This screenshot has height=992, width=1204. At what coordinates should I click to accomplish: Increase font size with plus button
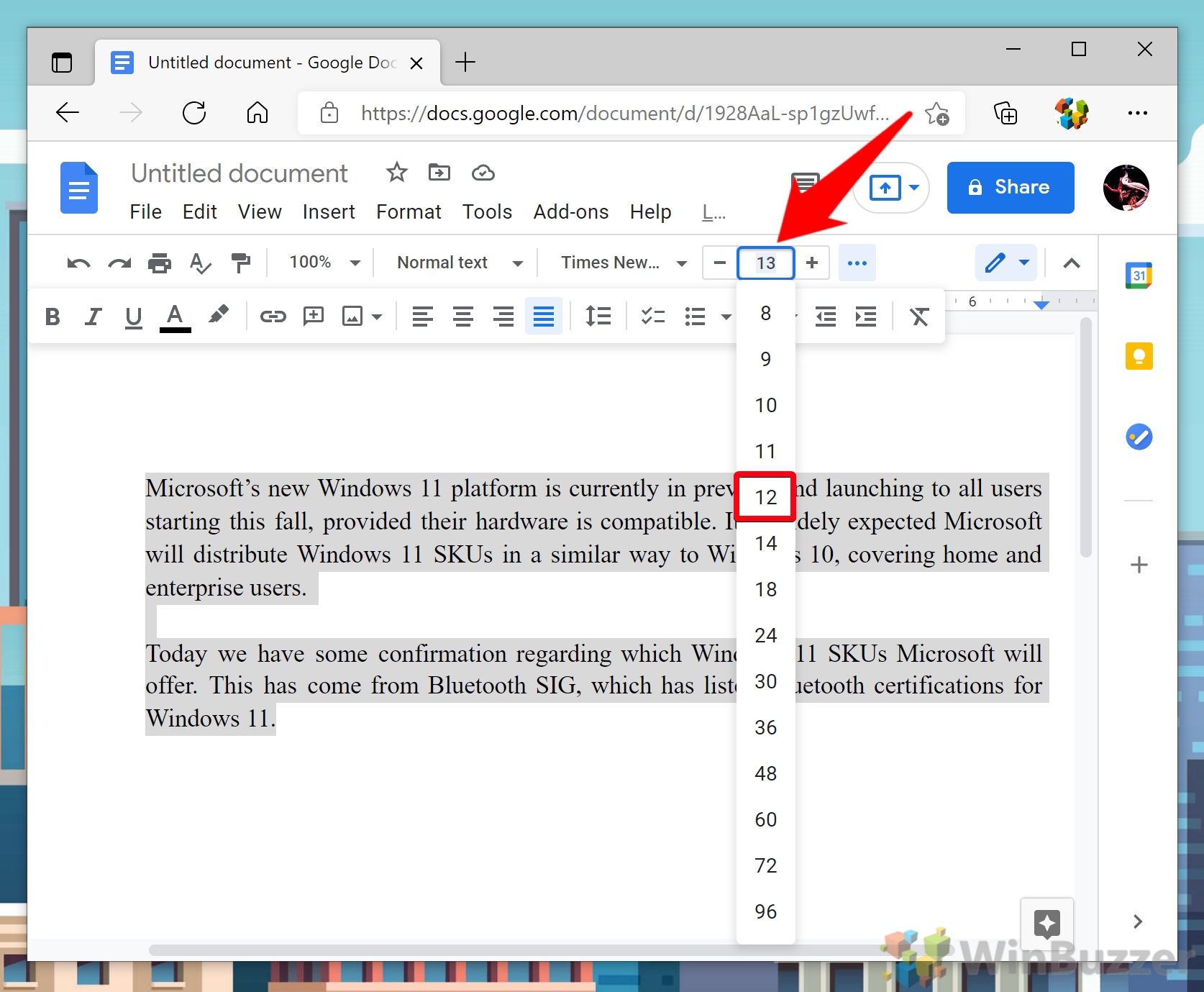tap(812, 263)
